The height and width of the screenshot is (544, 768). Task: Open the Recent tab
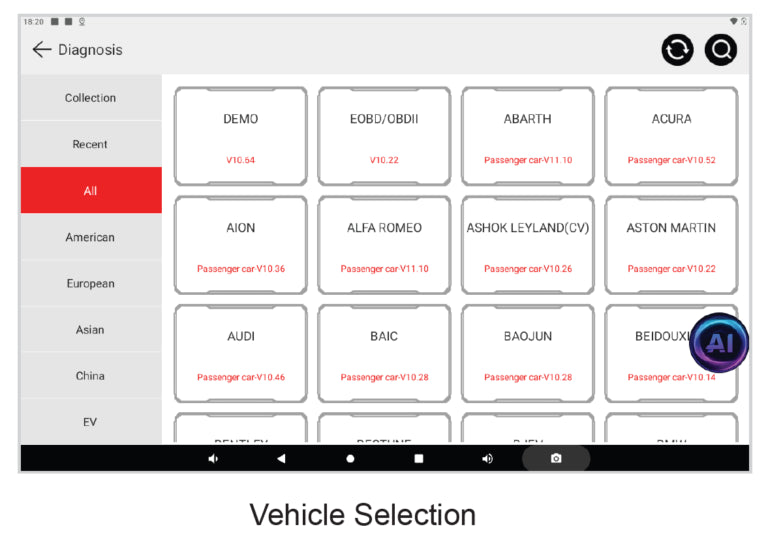point(91,144)
